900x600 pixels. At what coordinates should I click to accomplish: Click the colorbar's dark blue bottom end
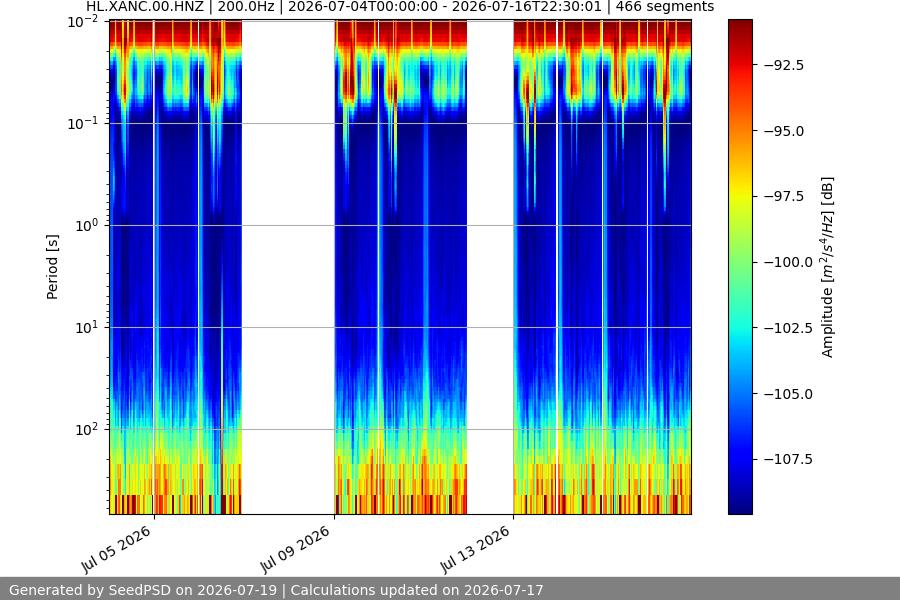[740, 510]
